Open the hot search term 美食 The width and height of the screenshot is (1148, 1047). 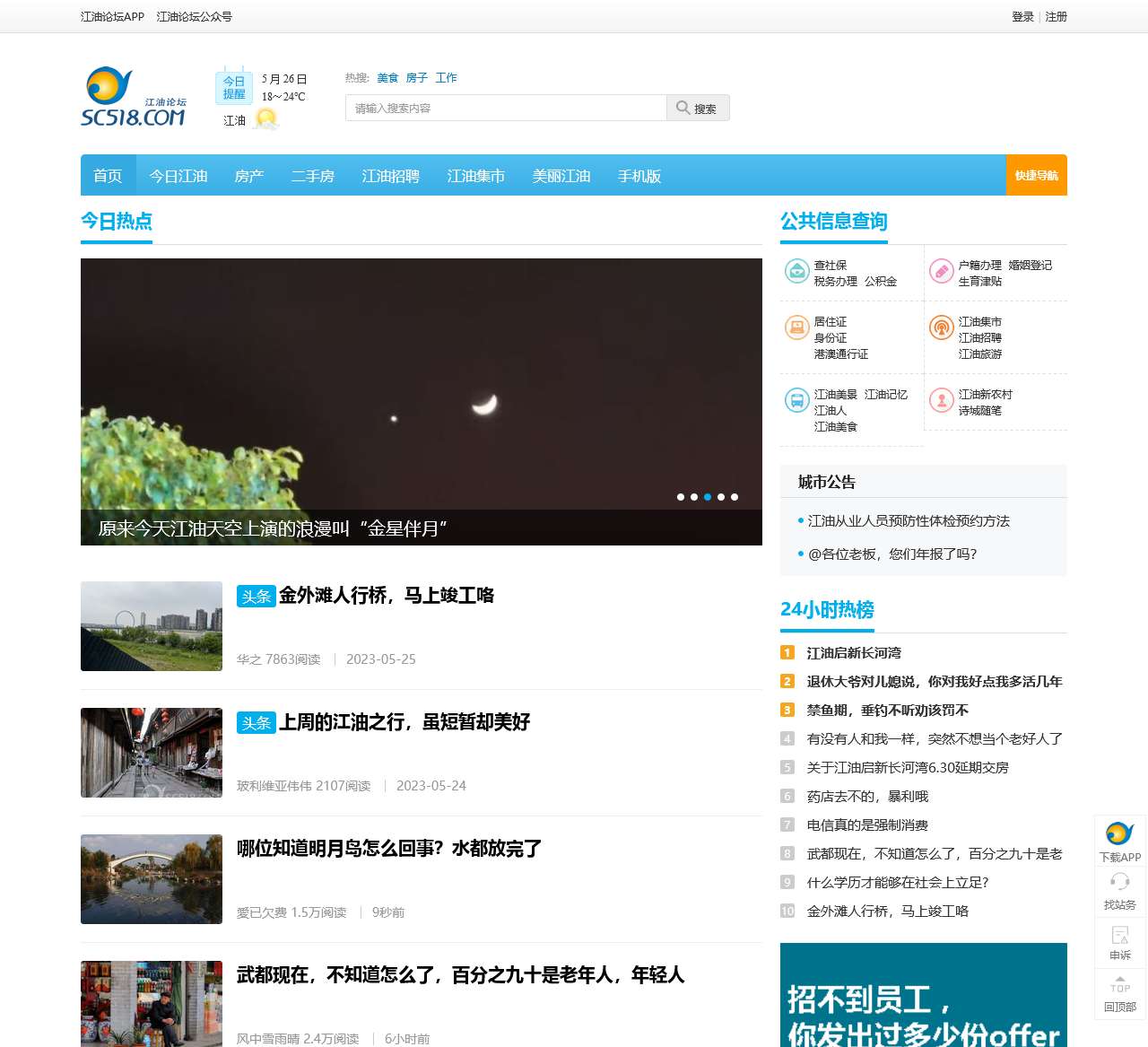coord(387,77)
